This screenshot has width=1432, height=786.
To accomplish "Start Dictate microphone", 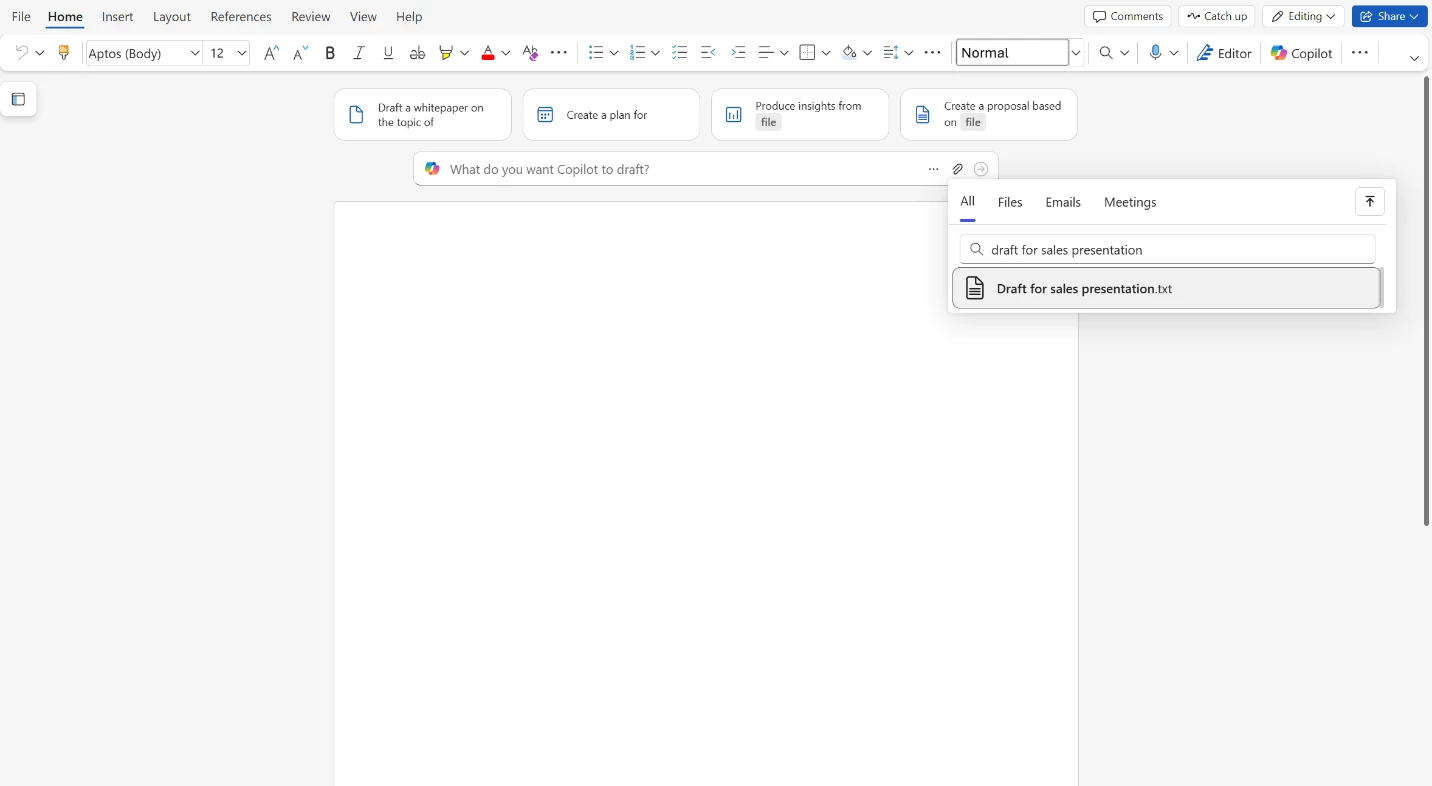I will [1155, 53].
